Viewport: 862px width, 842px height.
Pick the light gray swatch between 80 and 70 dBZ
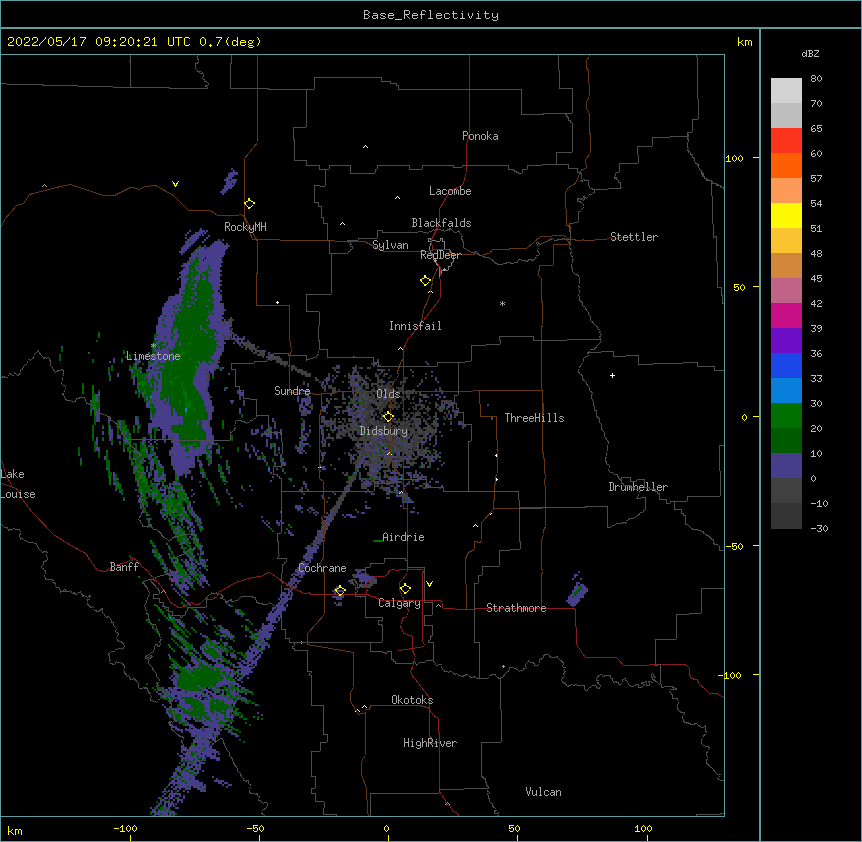click(x=786, y=91)
